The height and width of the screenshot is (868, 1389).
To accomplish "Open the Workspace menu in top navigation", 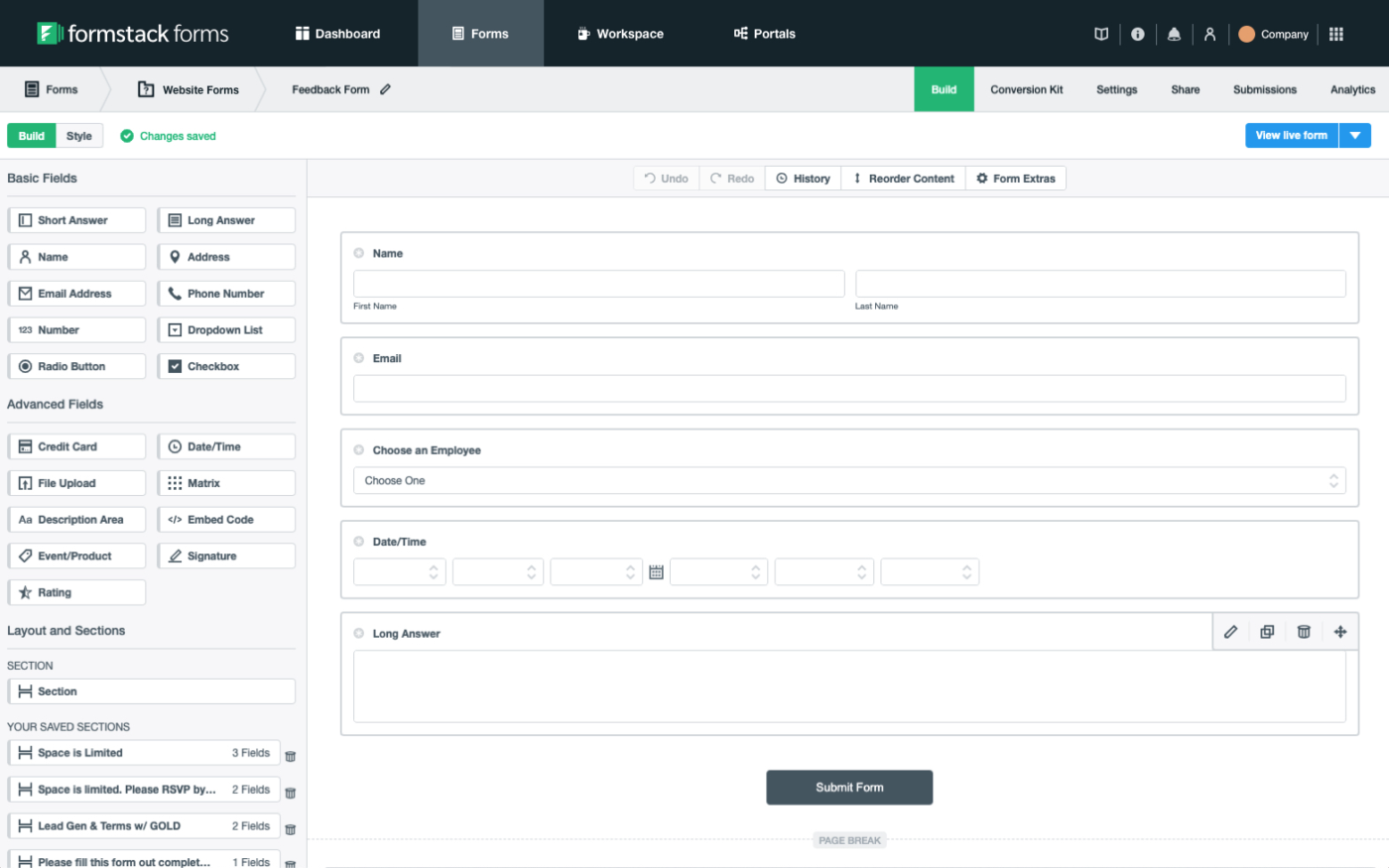I will point(620,33).
